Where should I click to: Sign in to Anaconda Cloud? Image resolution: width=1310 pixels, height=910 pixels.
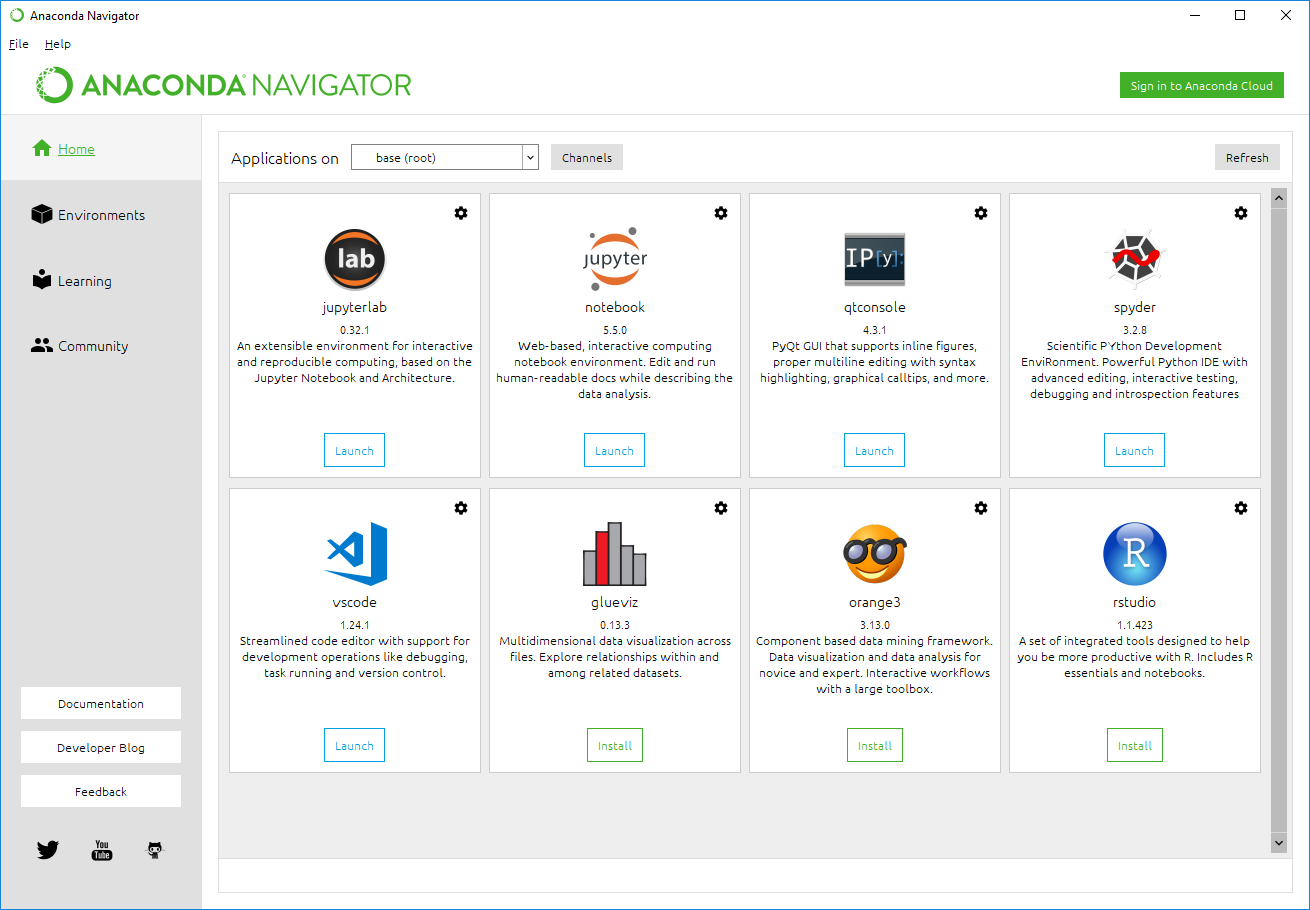coord(1201,85)
